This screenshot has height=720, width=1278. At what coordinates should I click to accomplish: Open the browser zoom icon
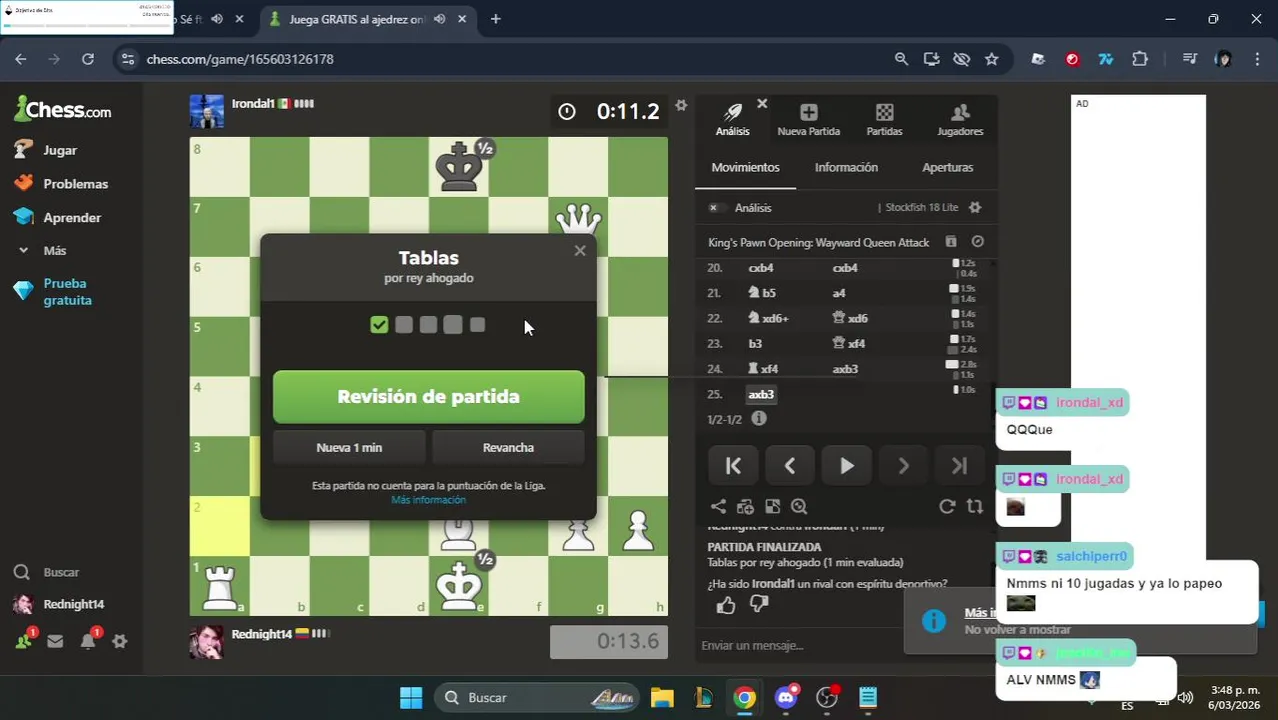[x=901, y=59]
